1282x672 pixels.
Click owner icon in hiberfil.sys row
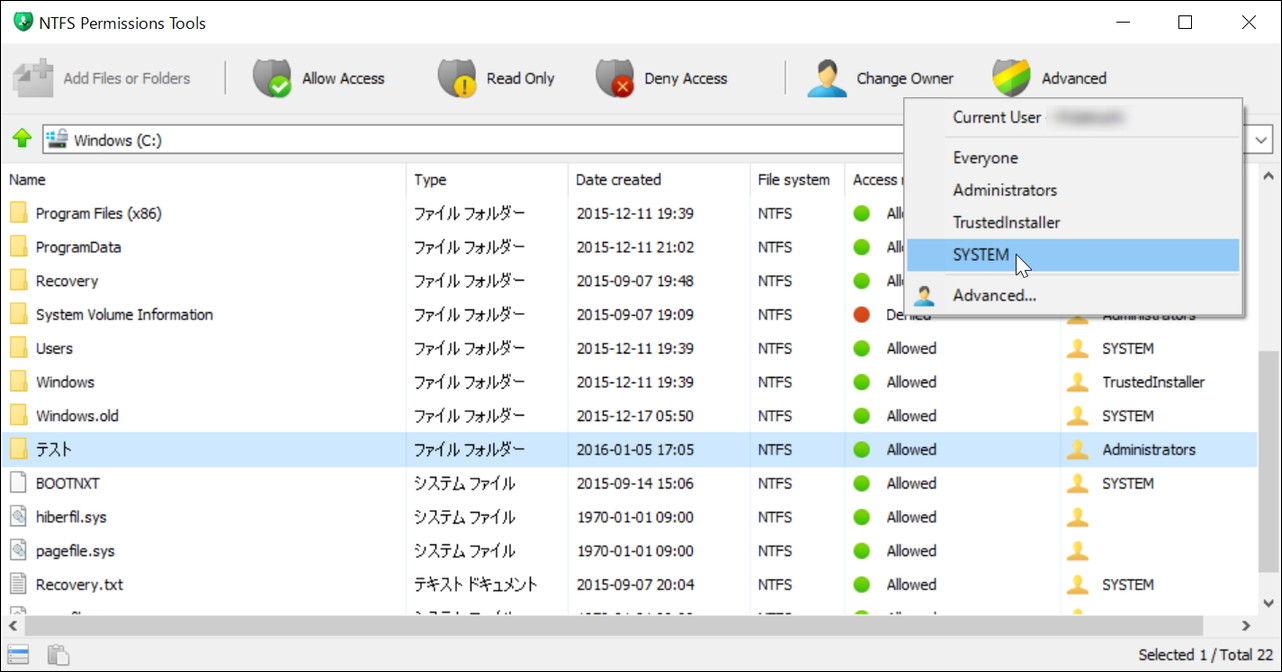(1077, 517)
